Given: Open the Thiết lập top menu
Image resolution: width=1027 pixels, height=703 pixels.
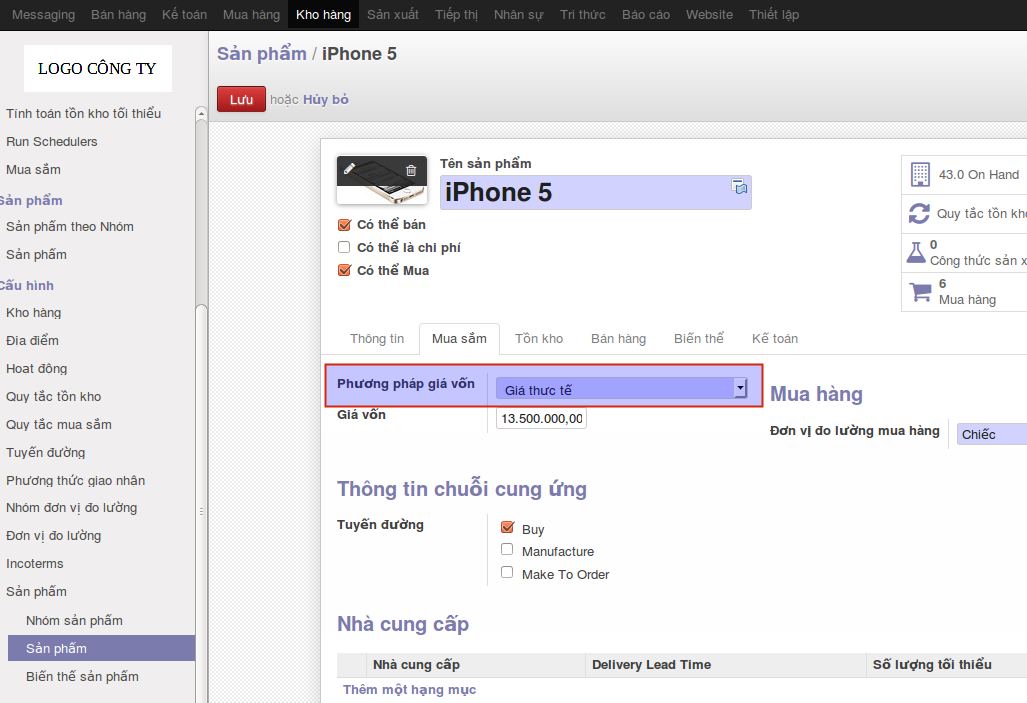Looking at the screenshot, I should [x=774, y=14].
